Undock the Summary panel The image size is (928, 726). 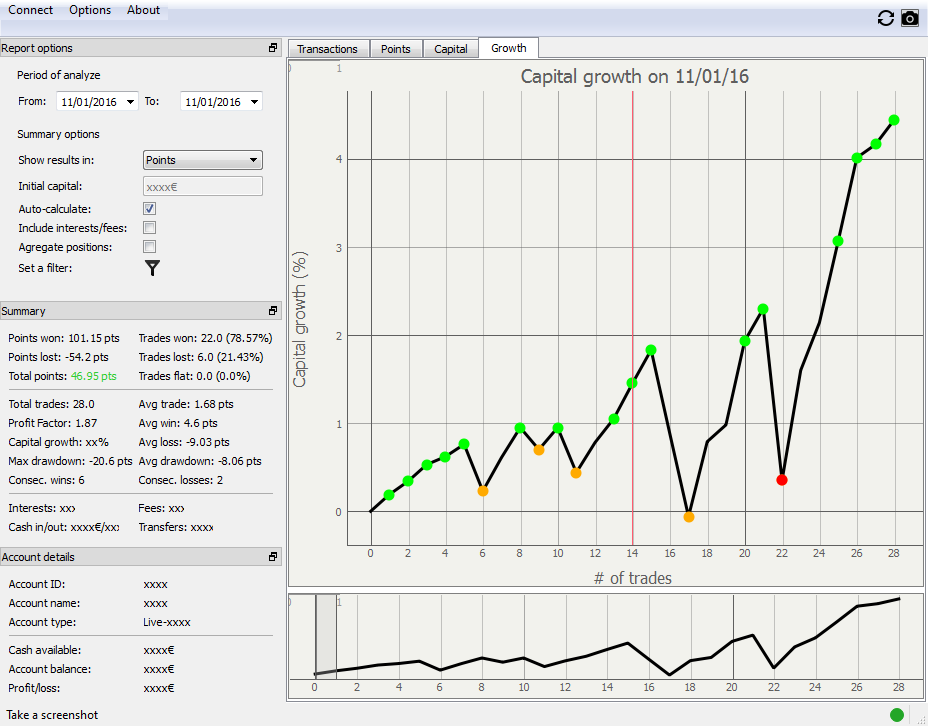[x=273, y=311]
